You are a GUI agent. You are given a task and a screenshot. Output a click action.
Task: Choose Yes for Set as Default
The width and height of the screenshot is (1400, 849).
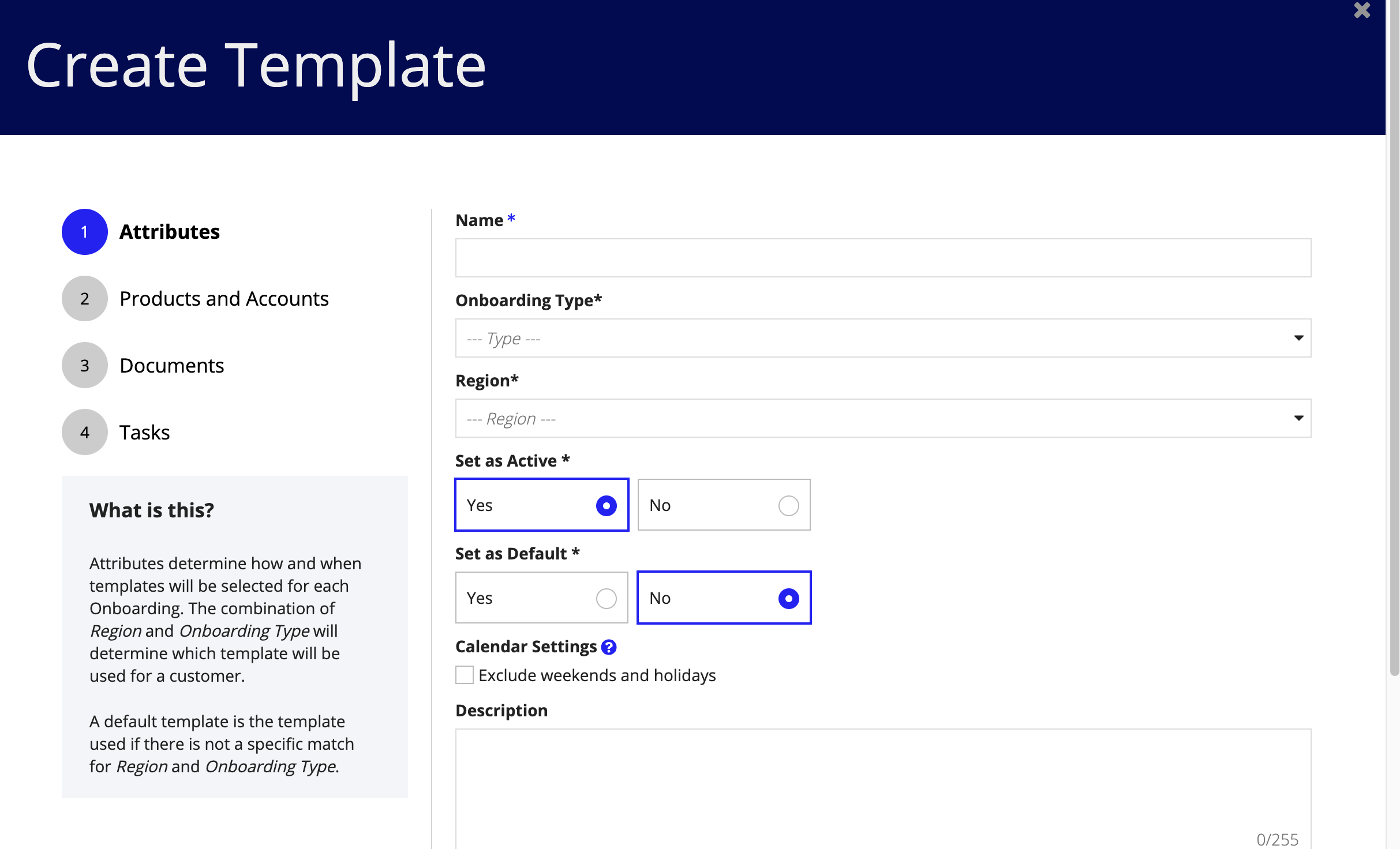click(542, 598)
